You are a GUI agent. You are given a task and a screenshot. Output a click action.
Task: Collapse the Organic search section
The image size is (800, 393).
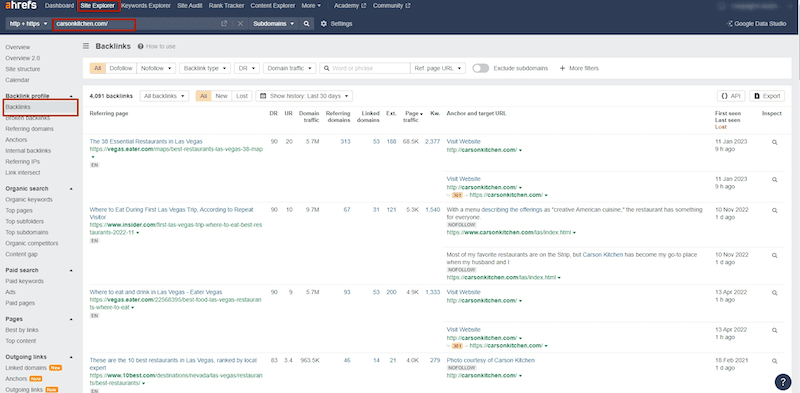(71, 189)
